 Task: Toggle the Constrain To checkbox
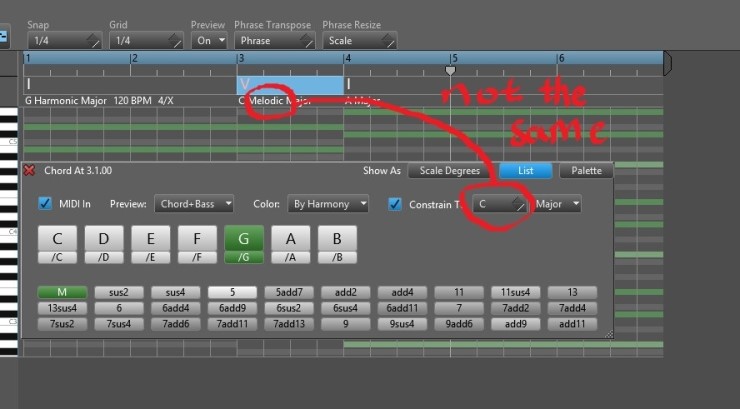395,204
